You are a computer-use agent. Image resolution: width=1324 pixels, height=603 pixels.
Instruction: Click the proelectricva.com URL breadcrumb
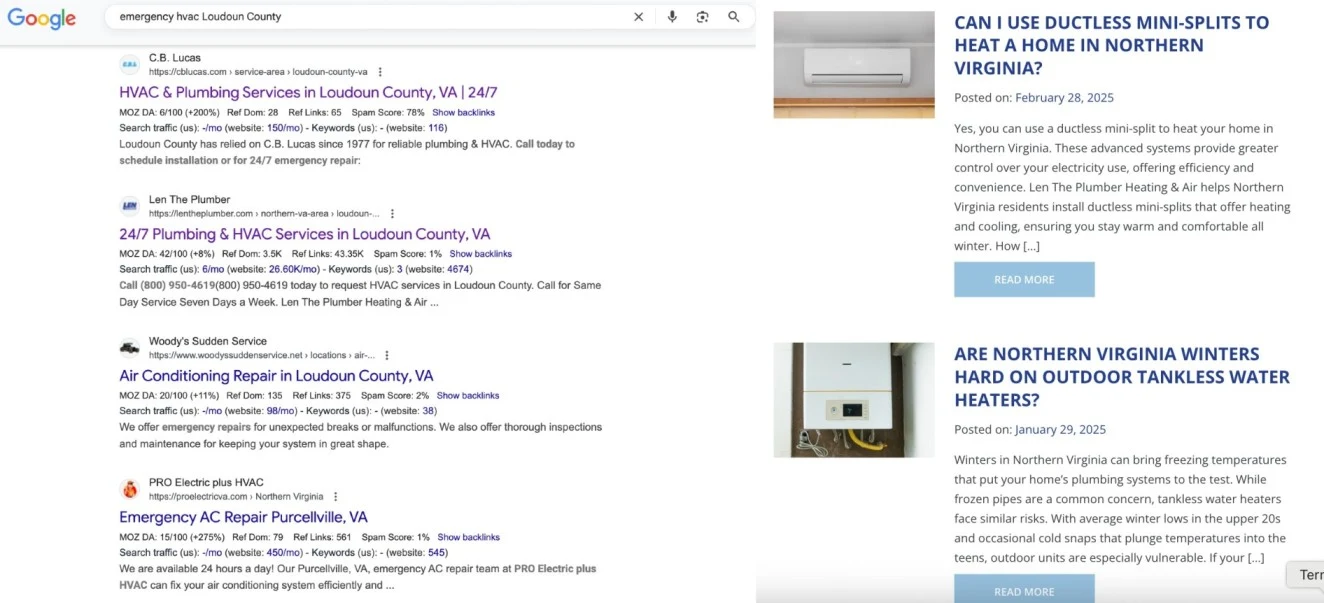pyautogui.click(x=236, y=497)
